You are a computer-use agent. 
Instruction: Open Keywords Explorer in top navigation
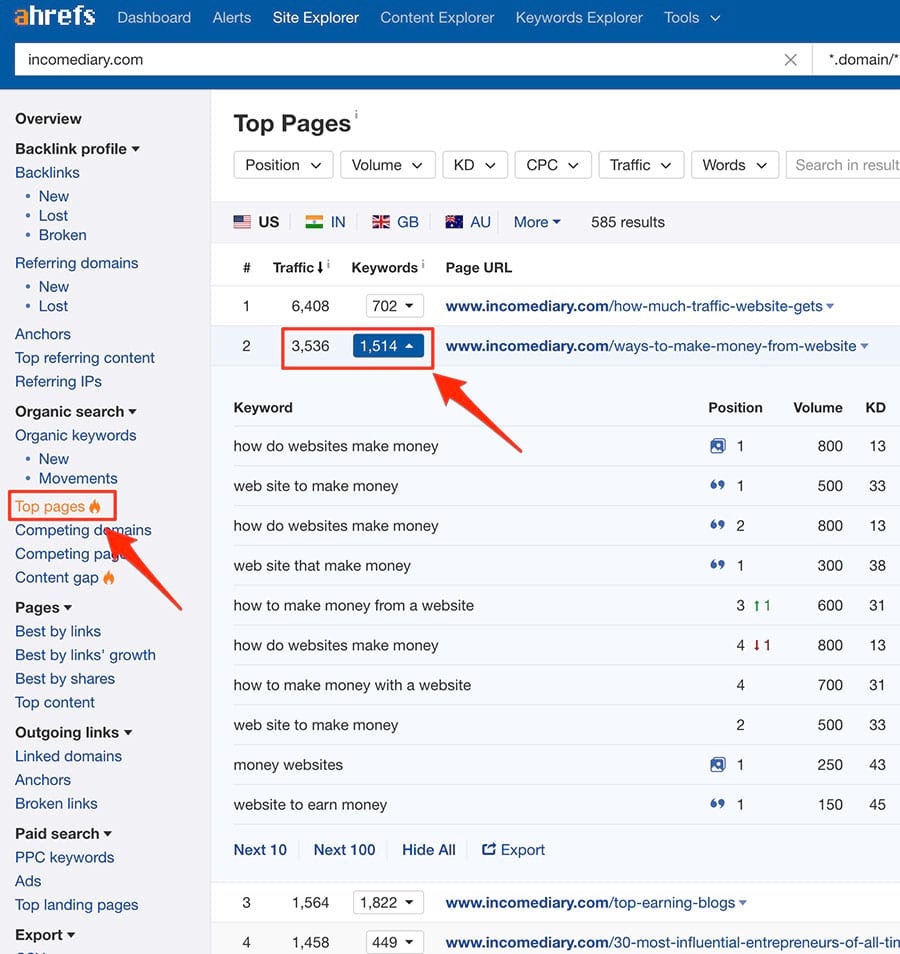tap(579, 18)
